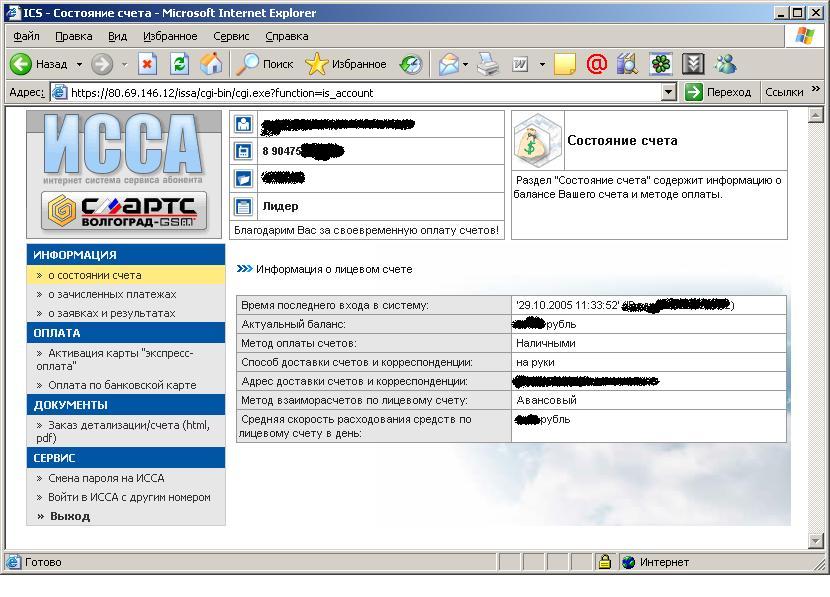Open the Сервис menu

click(x=231, y=36)
